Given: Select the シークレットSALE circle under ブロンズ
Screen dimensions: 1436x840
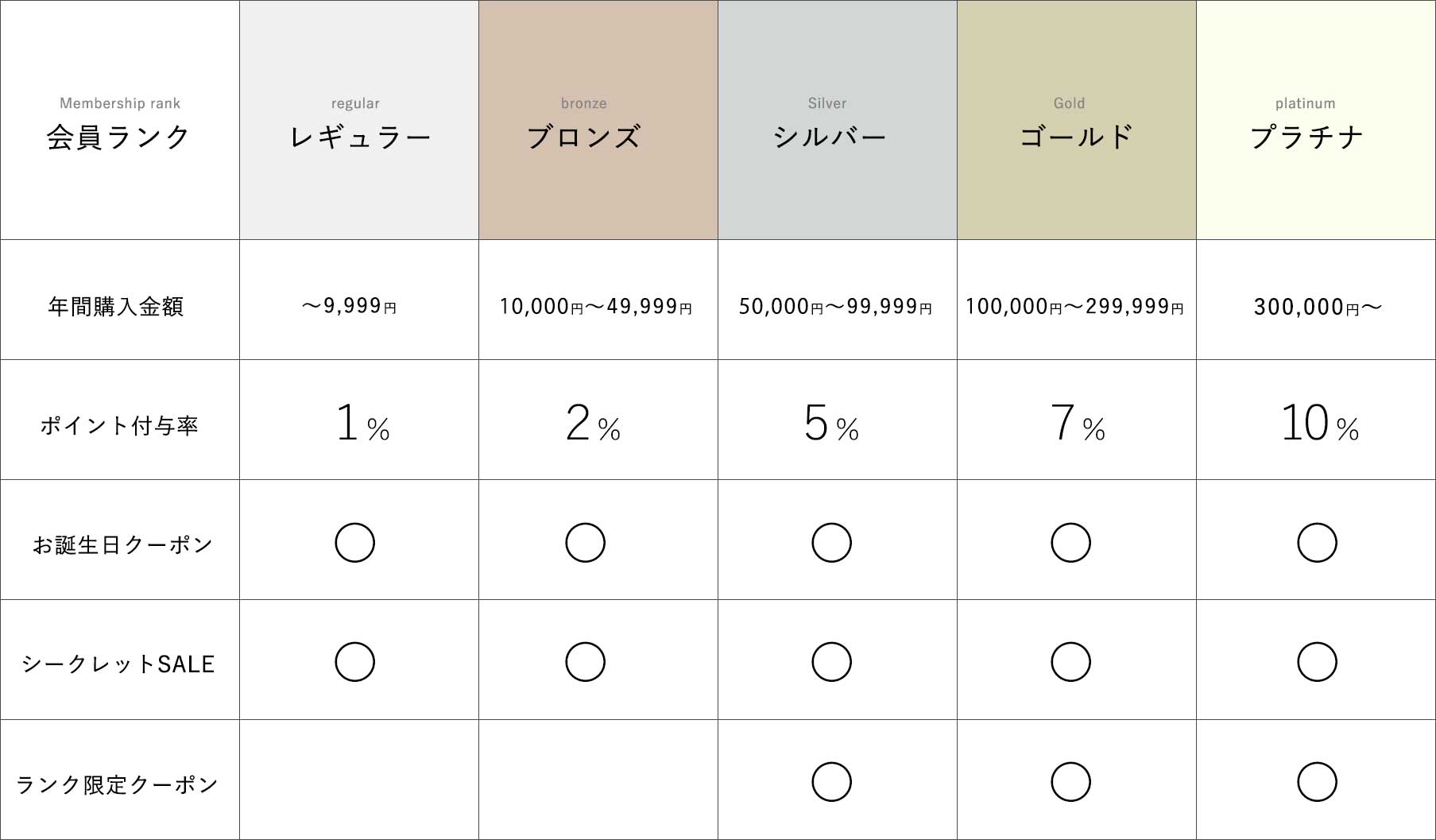Looking at the screenshot, I should click(585, 662).
